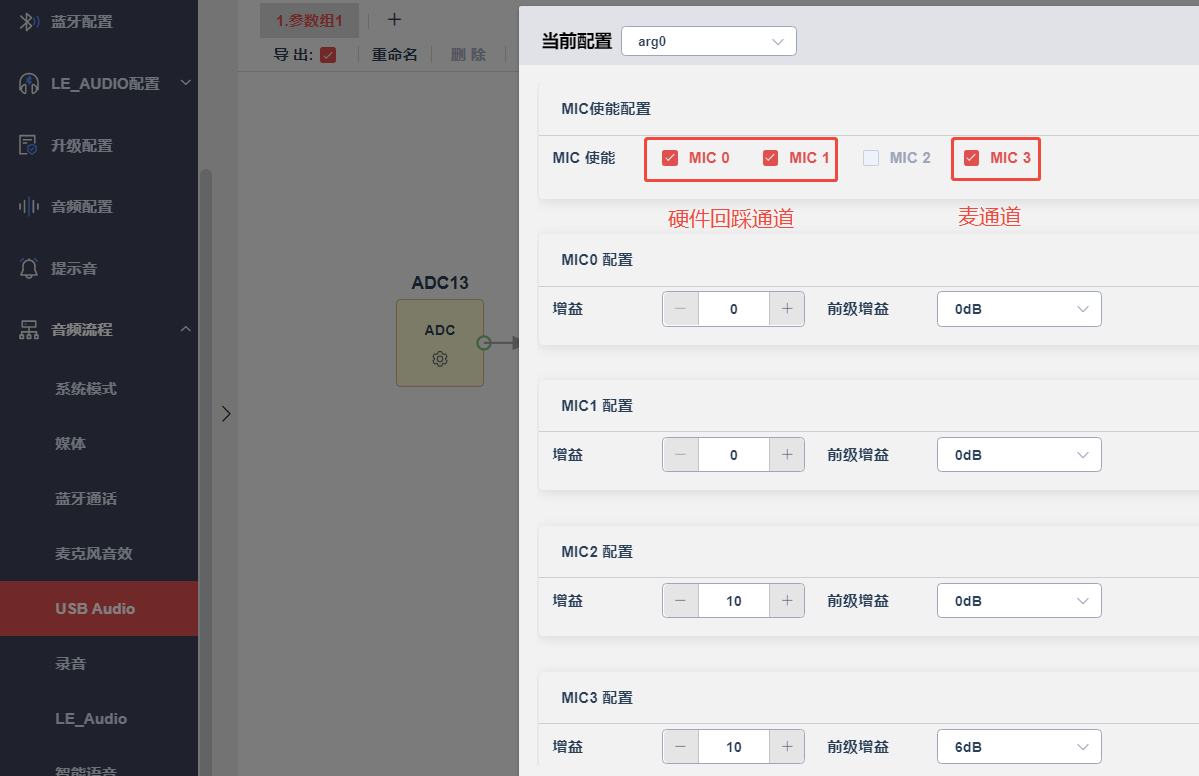Increase MIC3 增益 with the plus button
Screen dimensions: 1199x776
click(787, 747)
